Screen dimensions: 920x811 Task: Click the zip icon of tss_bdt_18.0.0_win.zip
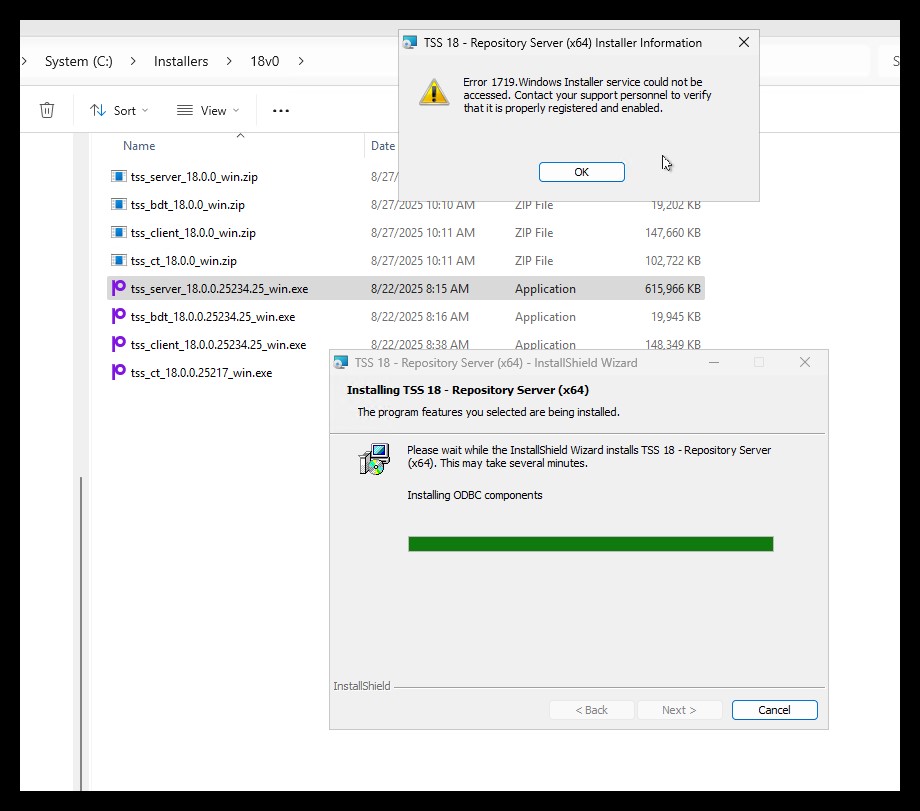119,204
